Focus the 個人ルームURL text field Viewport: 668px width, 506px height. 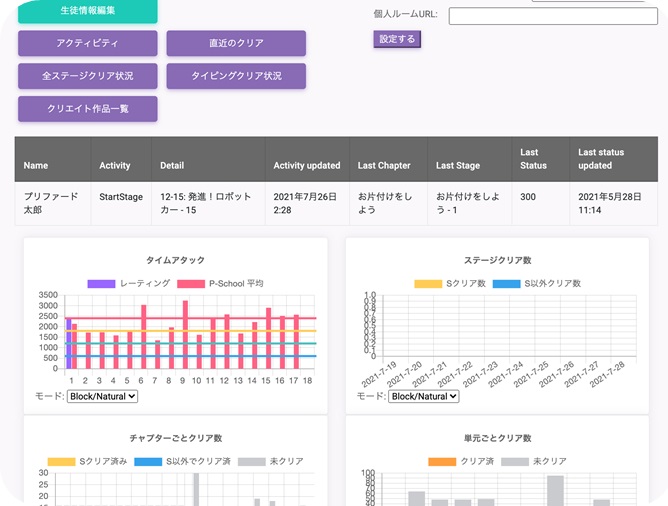(553, 16)
